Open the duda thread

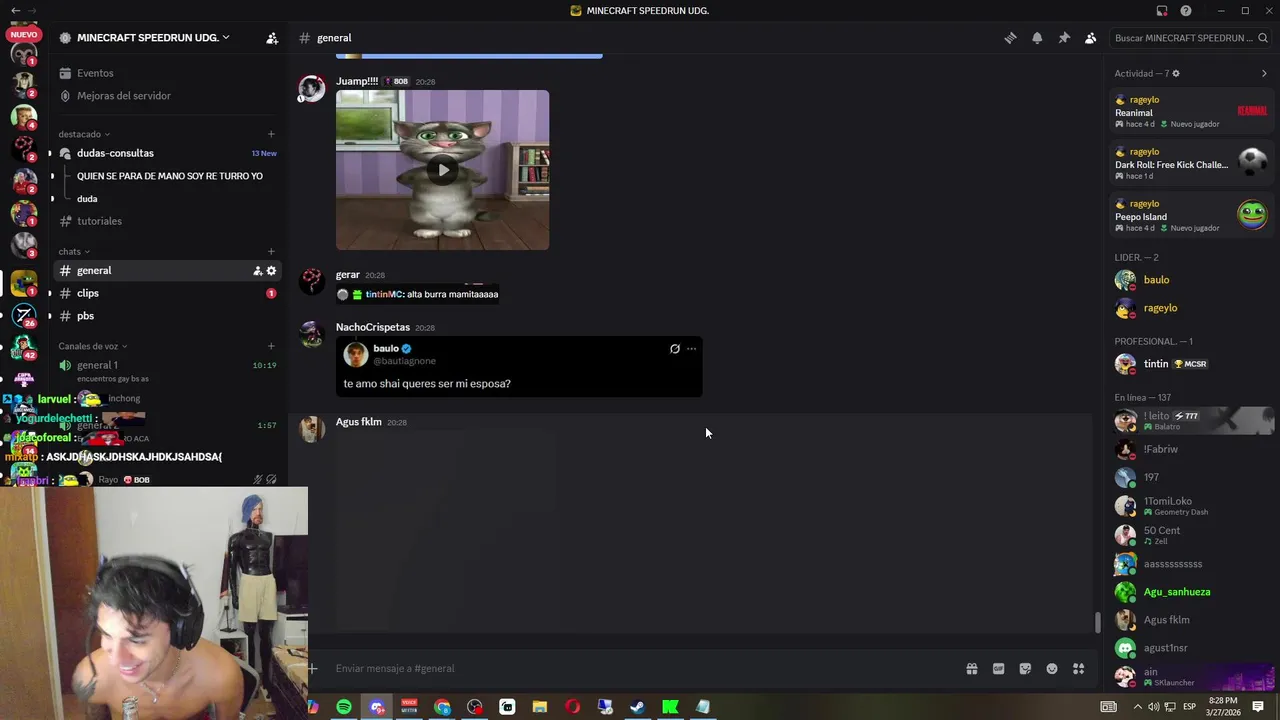point(87,199)
